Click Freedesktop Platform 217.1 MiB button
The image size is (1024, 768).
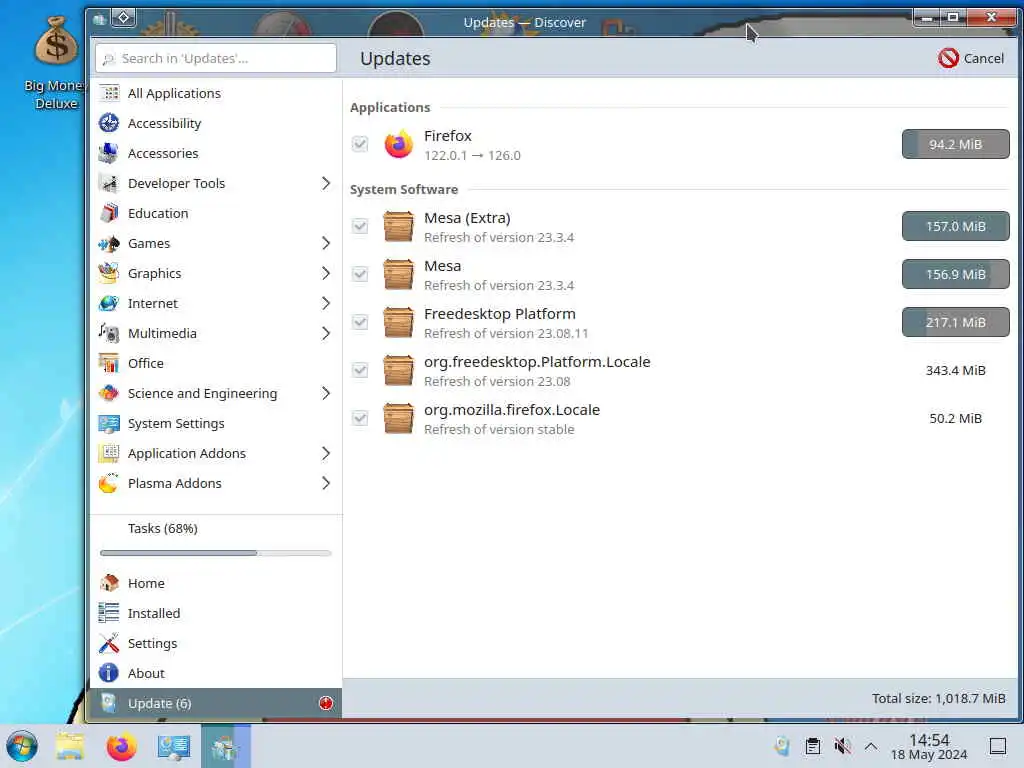(955, 323)
